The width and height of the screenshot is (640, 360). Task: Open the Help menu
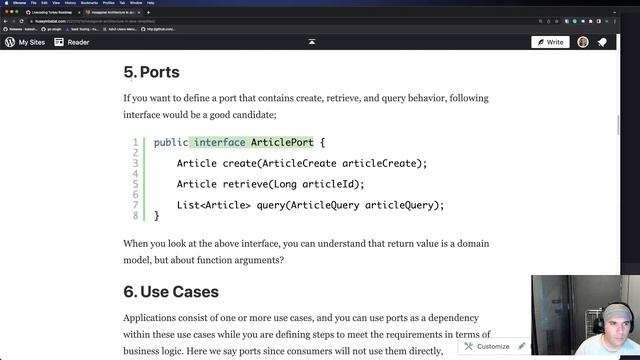pos(151,3)
